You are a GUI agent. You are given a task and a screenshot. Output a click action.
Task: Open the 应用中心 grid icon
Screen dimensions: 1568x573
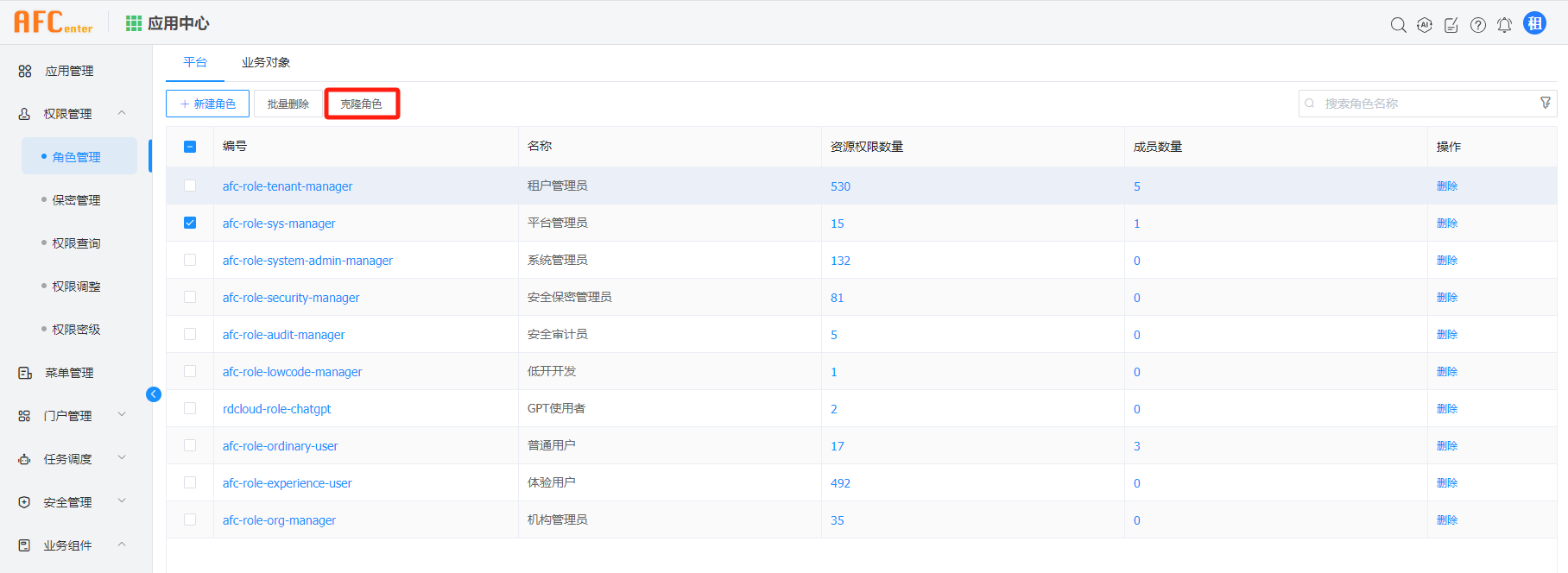tap(134, 23)
